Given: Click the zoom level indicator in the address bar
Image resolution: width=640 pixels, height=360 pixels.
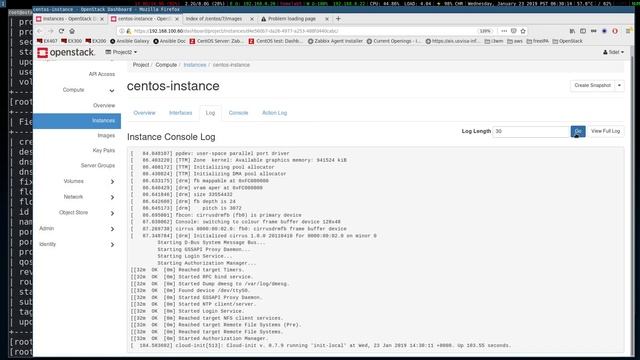Looking at the screenshot, I should 485,31.
